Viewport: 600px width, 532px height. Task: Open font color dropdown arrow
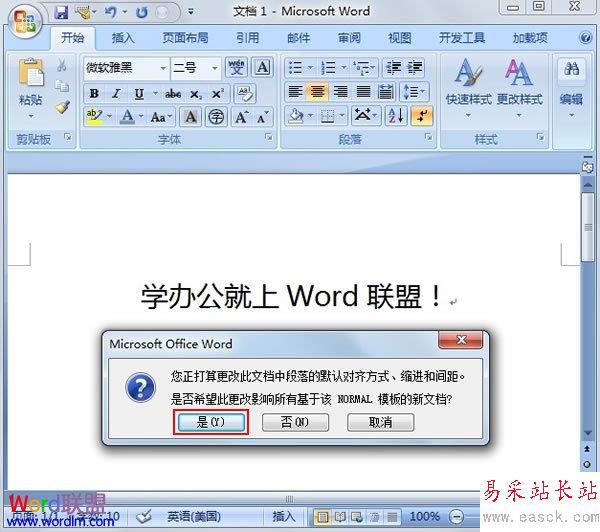point(141,116)
